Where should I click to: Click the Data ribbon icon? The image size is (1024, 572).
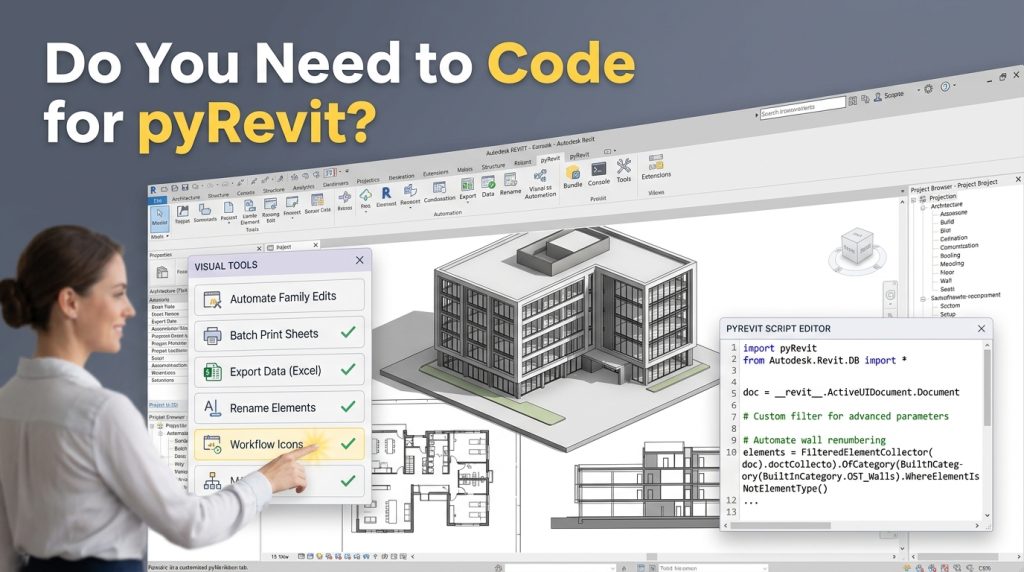coord(488,187)
